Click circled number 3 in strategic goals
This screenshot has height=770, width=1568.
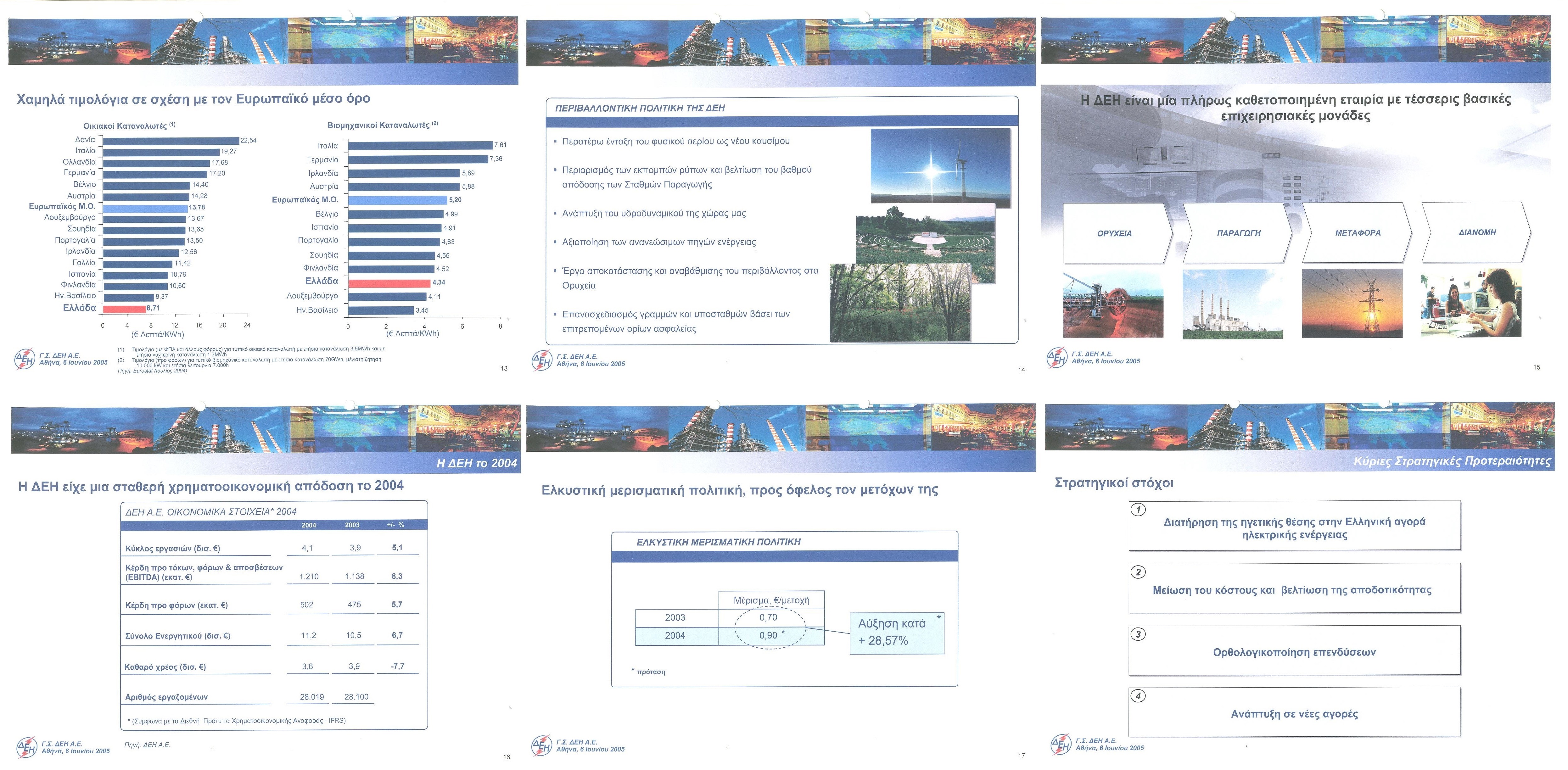[x=1138, y=634]
